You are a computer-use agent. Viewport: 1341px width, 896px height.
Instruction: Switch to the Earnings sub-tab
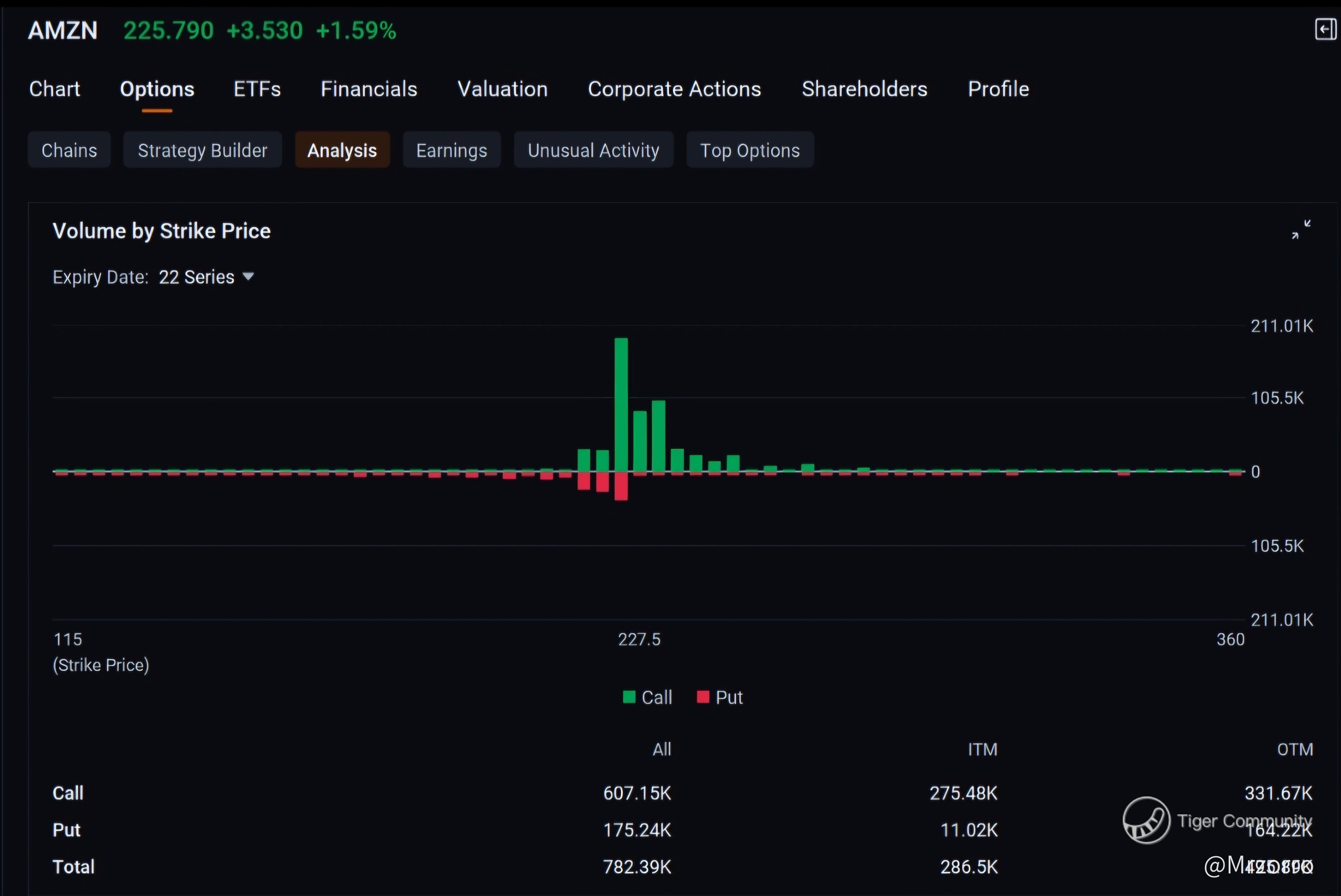click(452, 150)
